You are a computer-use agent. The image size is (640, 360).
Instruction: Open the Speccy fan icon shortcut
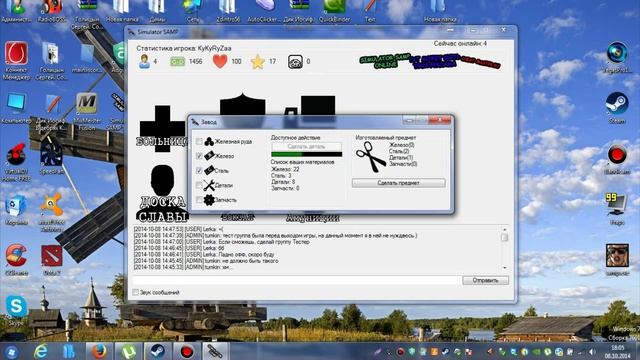tap(51, 157)
